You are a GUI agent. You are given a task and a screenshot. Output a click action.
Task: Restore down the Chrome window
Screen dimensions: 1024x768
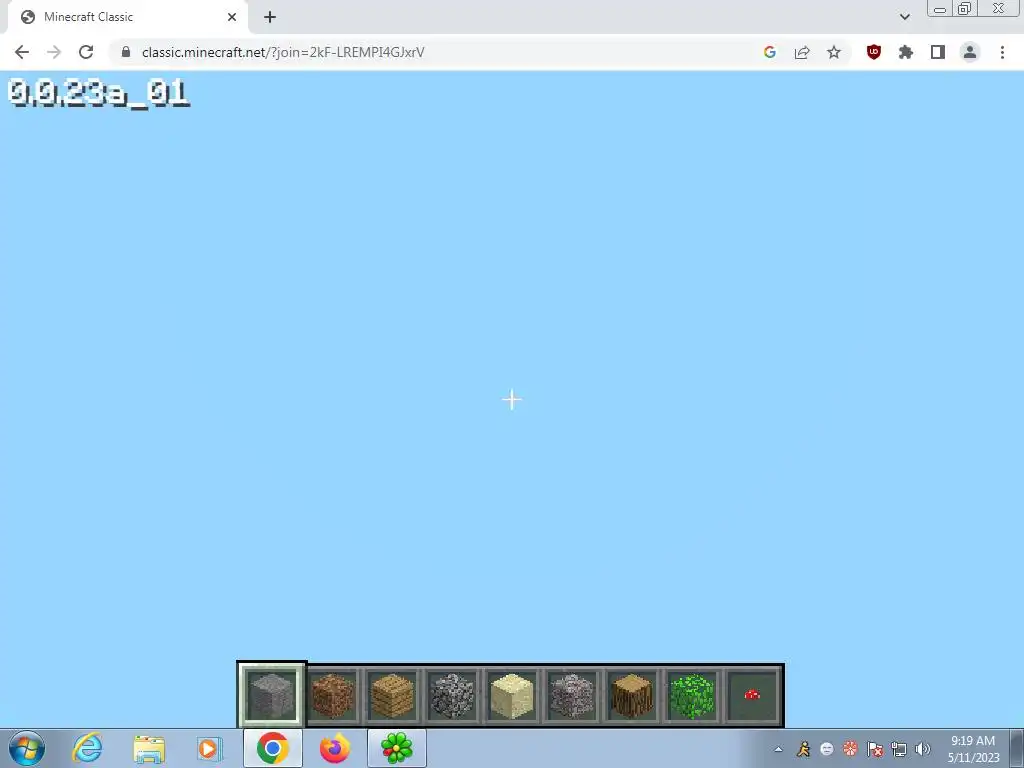[x=964, y=9]
